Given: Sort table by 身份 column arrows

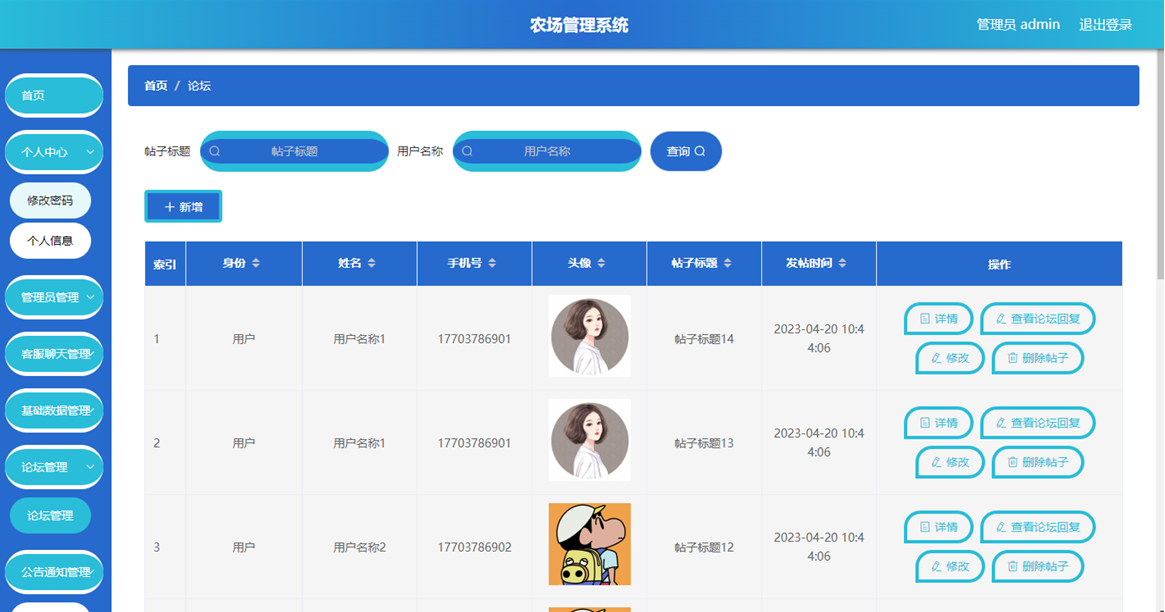Looking at the screenshot, I should click(256, 263).
